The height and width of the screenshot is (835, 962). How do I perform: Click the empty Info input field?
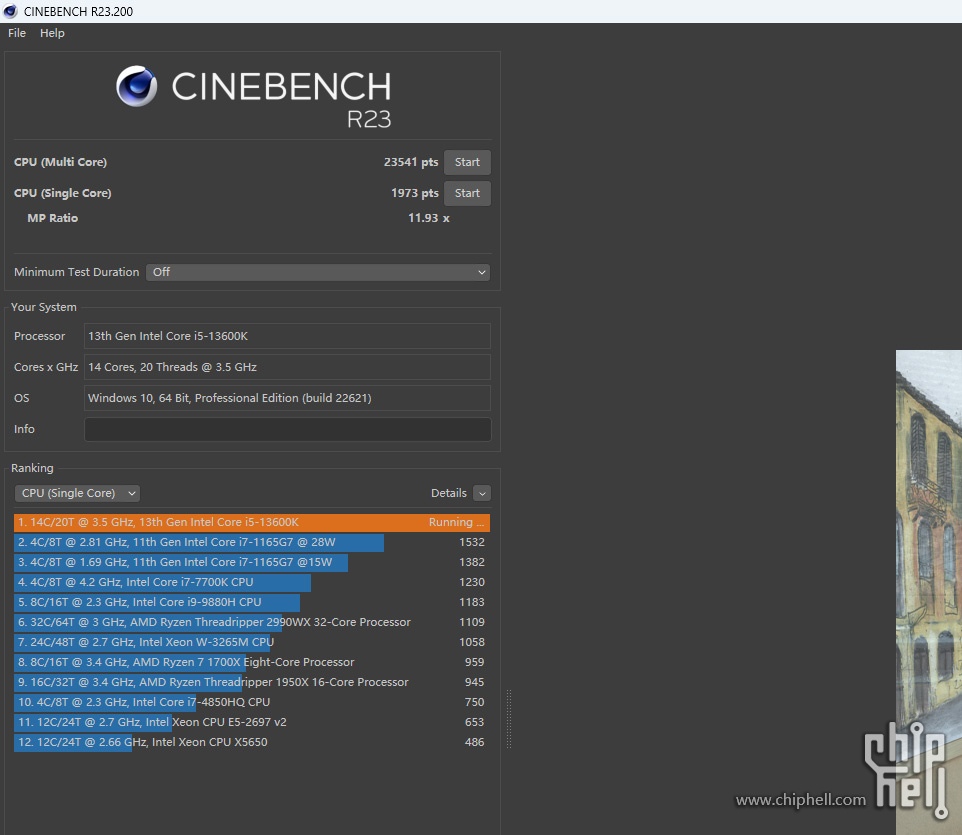287,429
